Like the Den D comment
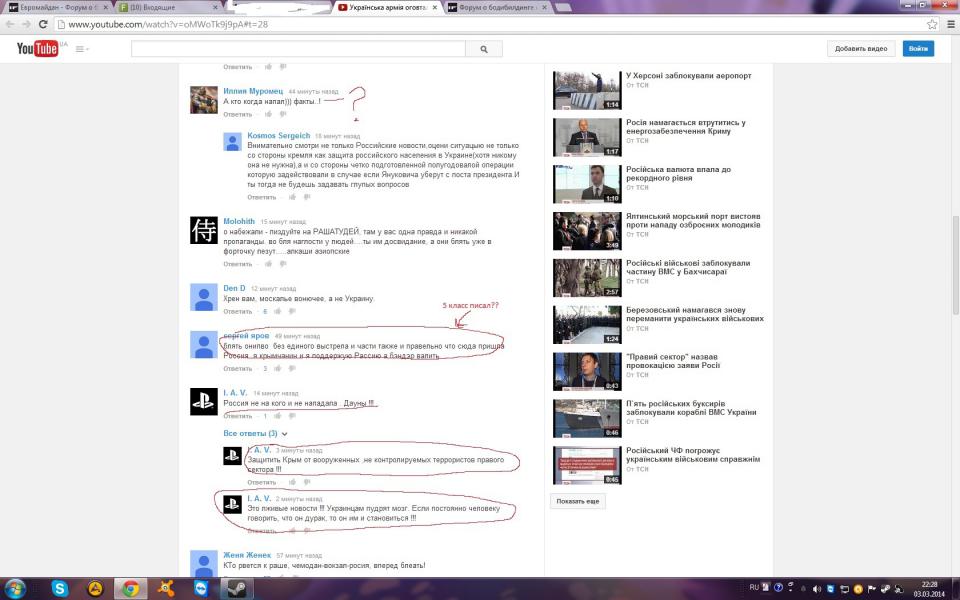This screenshot has width=960, height=600. click(x=279, y=312)
